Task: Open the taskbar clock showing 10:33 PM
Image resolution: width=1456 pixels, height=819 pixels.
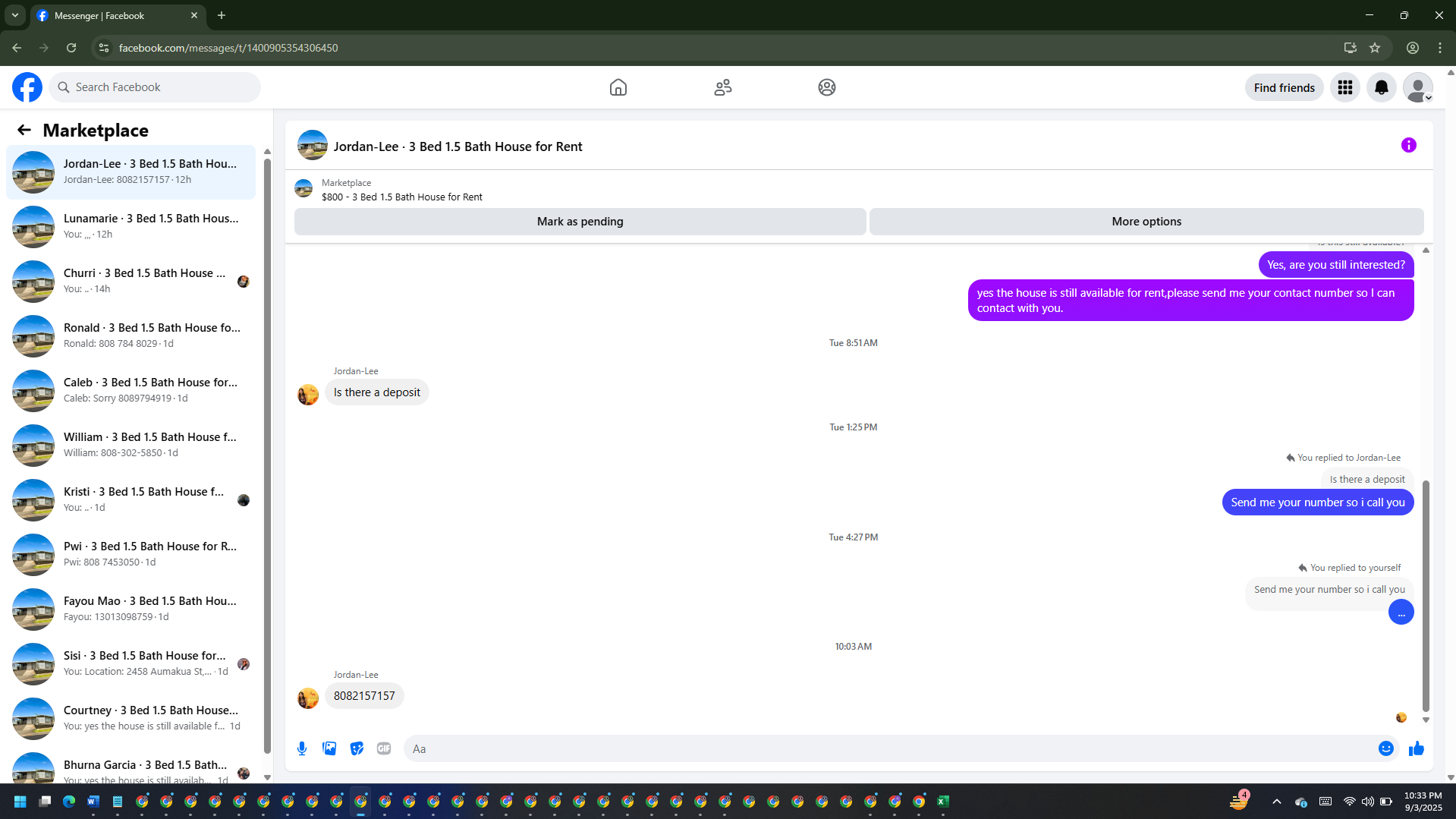Action: click(1423, 802)
